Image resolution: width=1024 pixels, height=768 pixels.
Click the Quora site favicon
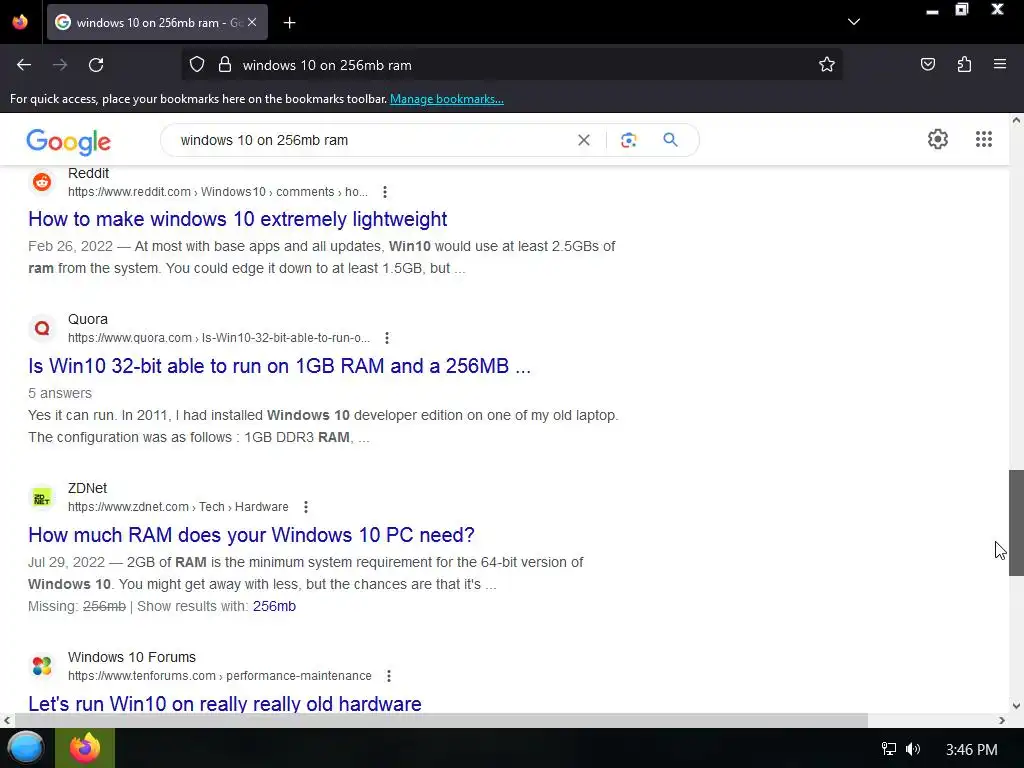(x=42, y=328)
